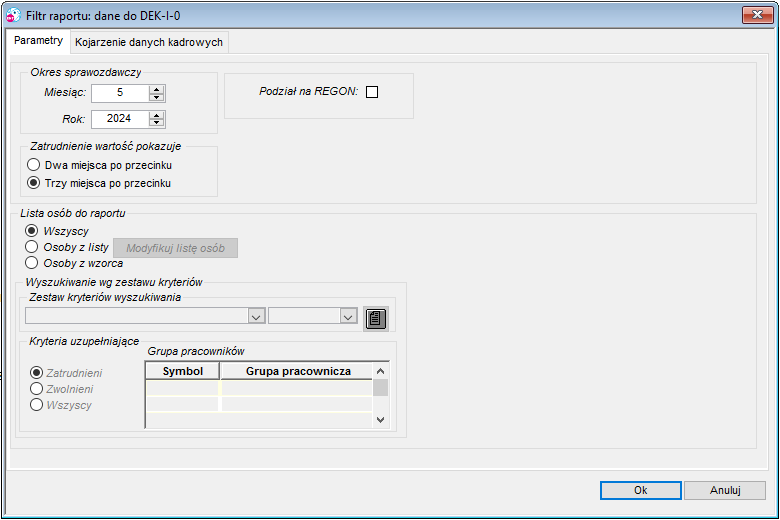Click the first empty Symbol cell
Image resolution: width=780 pixels, height=520 pixels.
click(183, 388)
